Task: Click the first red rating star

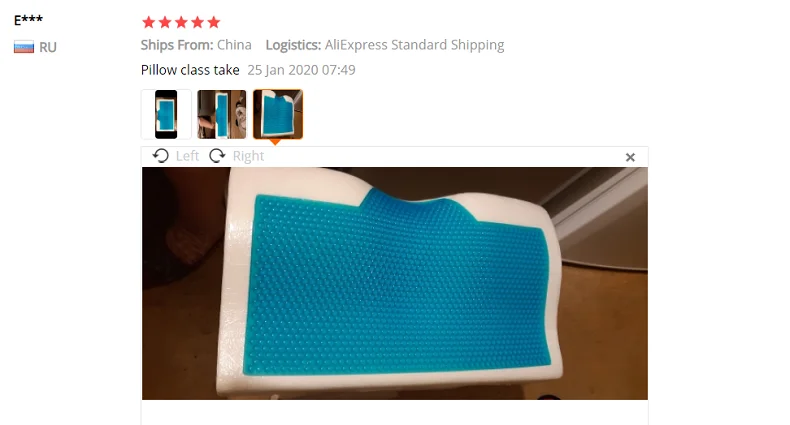Action: tap(149, 22)
